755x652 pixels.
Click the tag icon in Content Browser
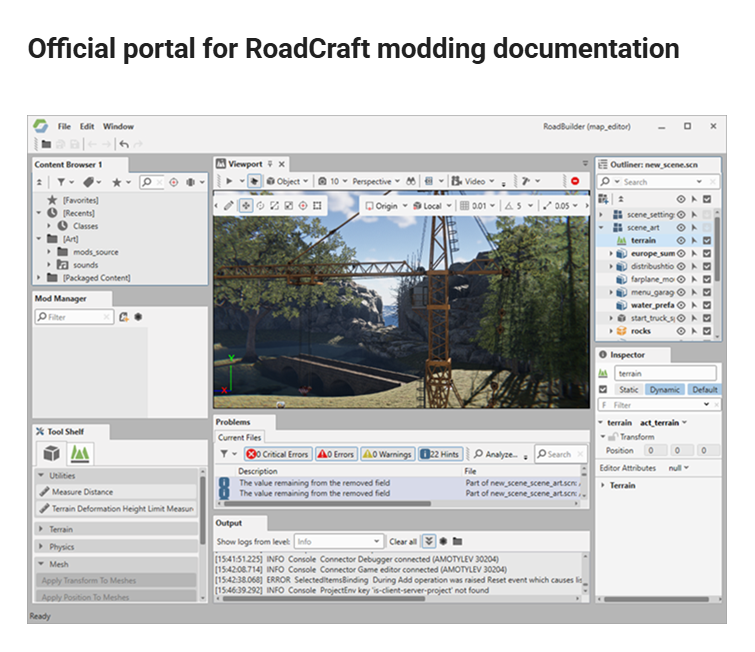(x=89, y=182)
